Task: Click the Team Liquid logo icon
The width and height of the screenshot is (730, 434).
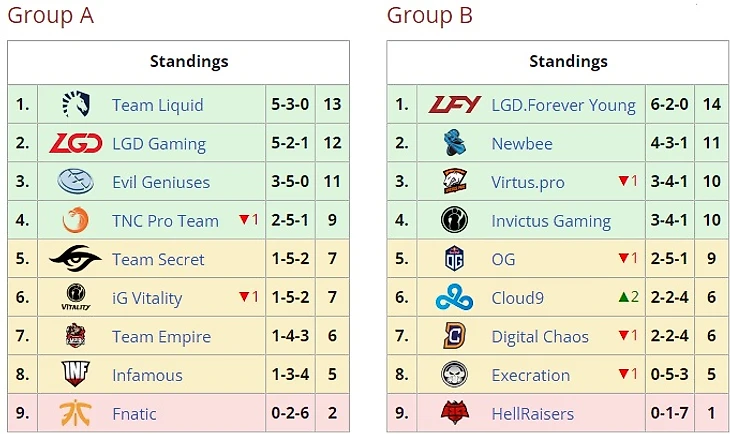Action: [75, 105]
